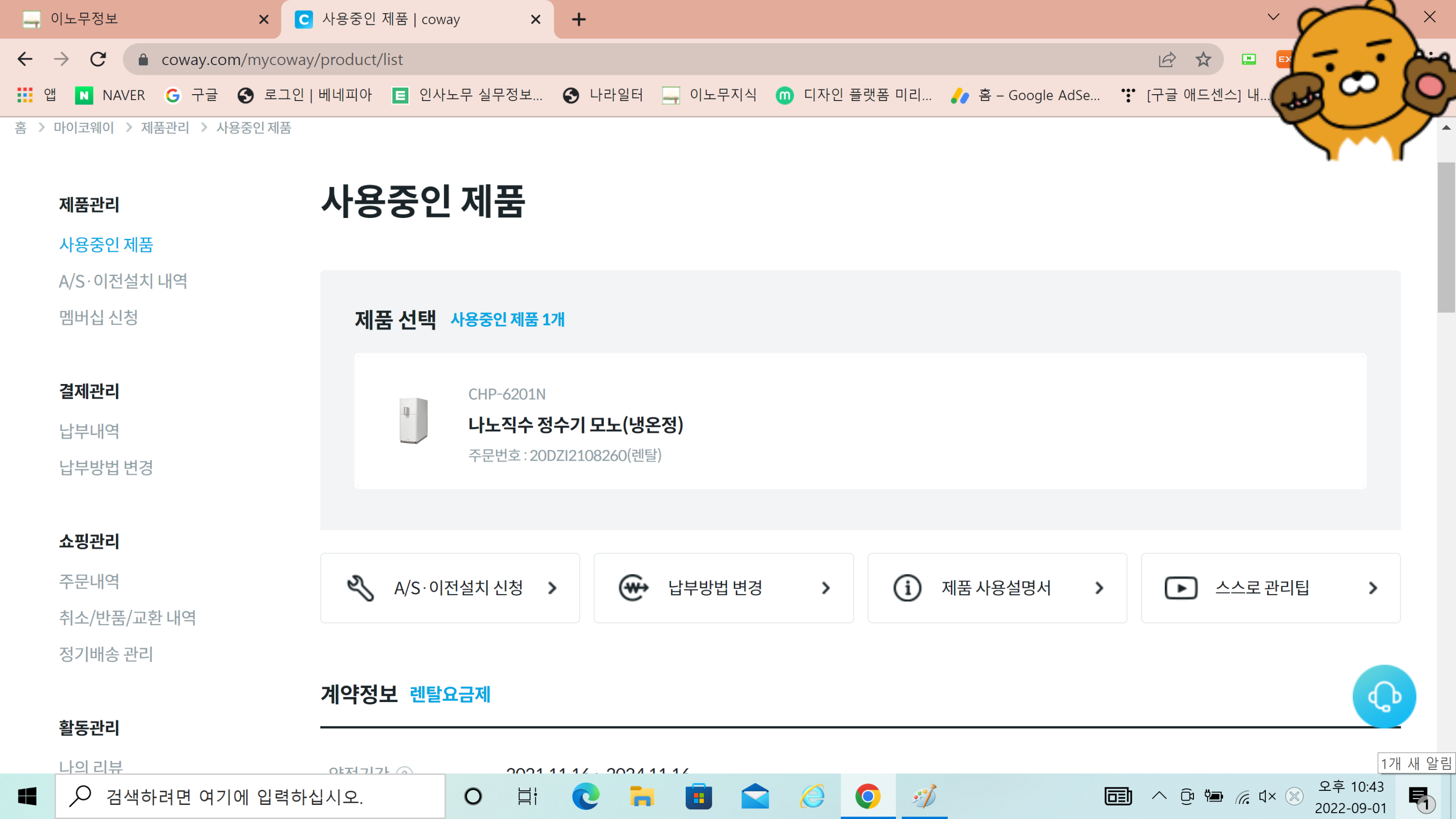
Task: Open the 구글 애드센스 bookmark
Action: pyautogui.click(x=1195, y=95)
